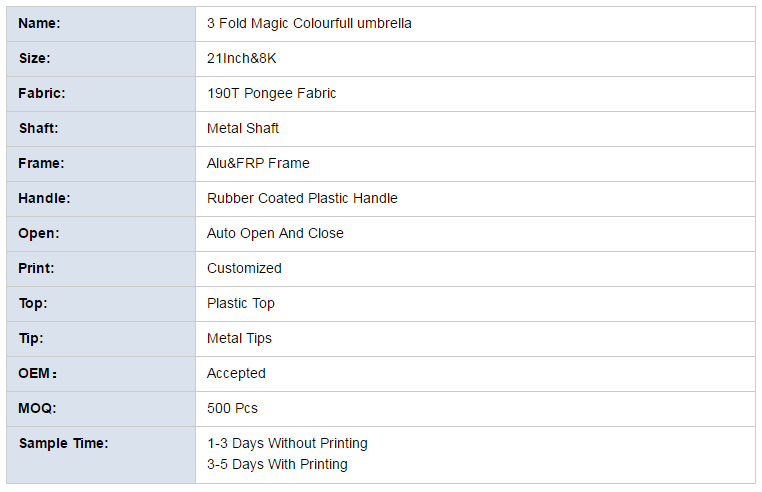Click '1-3 Days Without Printing' line
762x492 pixels.
(x=287, y=443)
